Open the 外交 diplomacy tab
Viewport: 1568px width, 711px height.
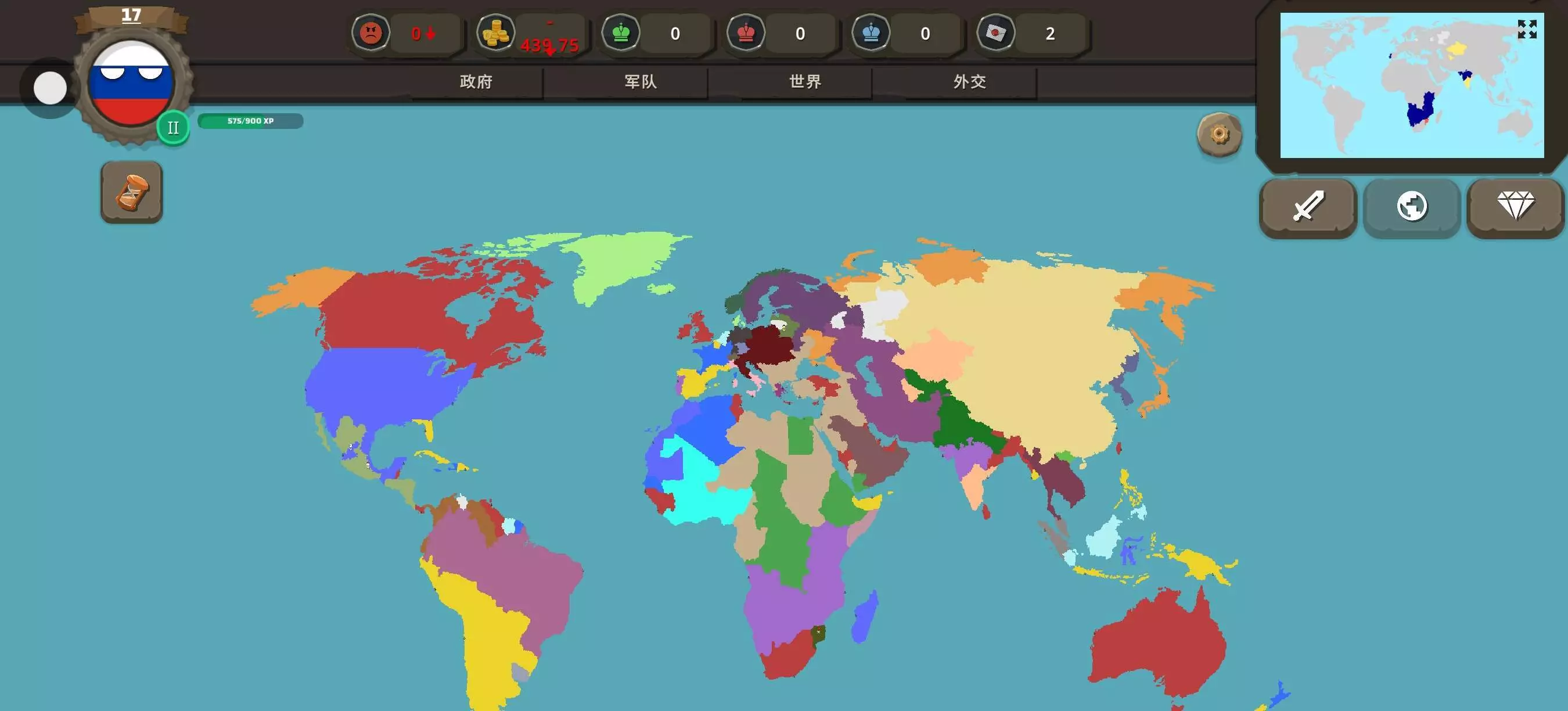pos(970,81)
